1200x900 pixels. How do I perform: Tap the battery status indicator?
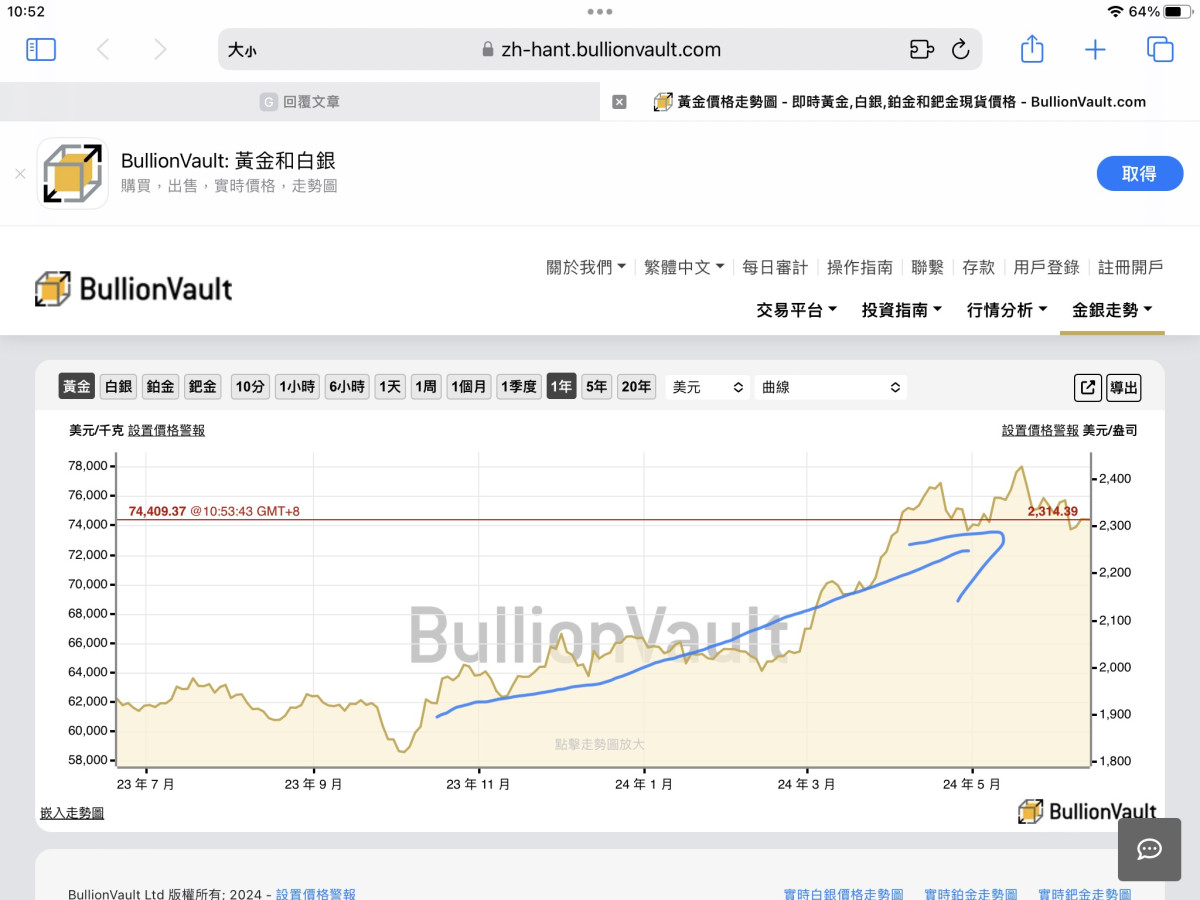coord(1176,12)
